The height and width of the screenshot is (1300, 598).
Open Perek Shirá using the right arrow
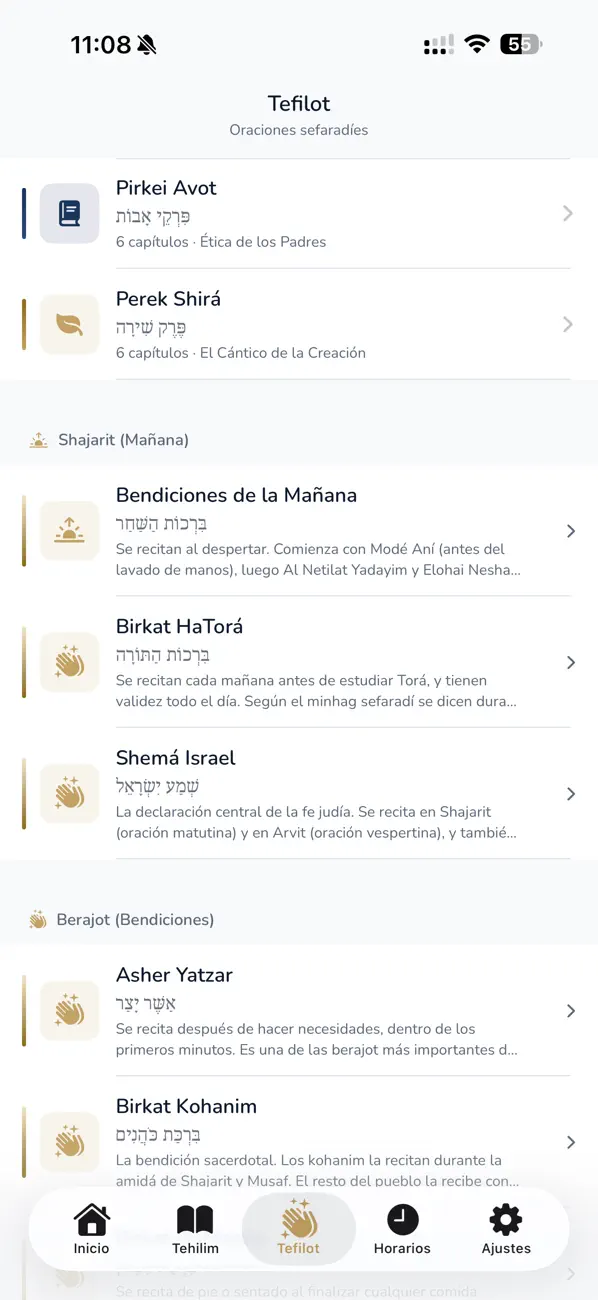[x=568, y=324]
